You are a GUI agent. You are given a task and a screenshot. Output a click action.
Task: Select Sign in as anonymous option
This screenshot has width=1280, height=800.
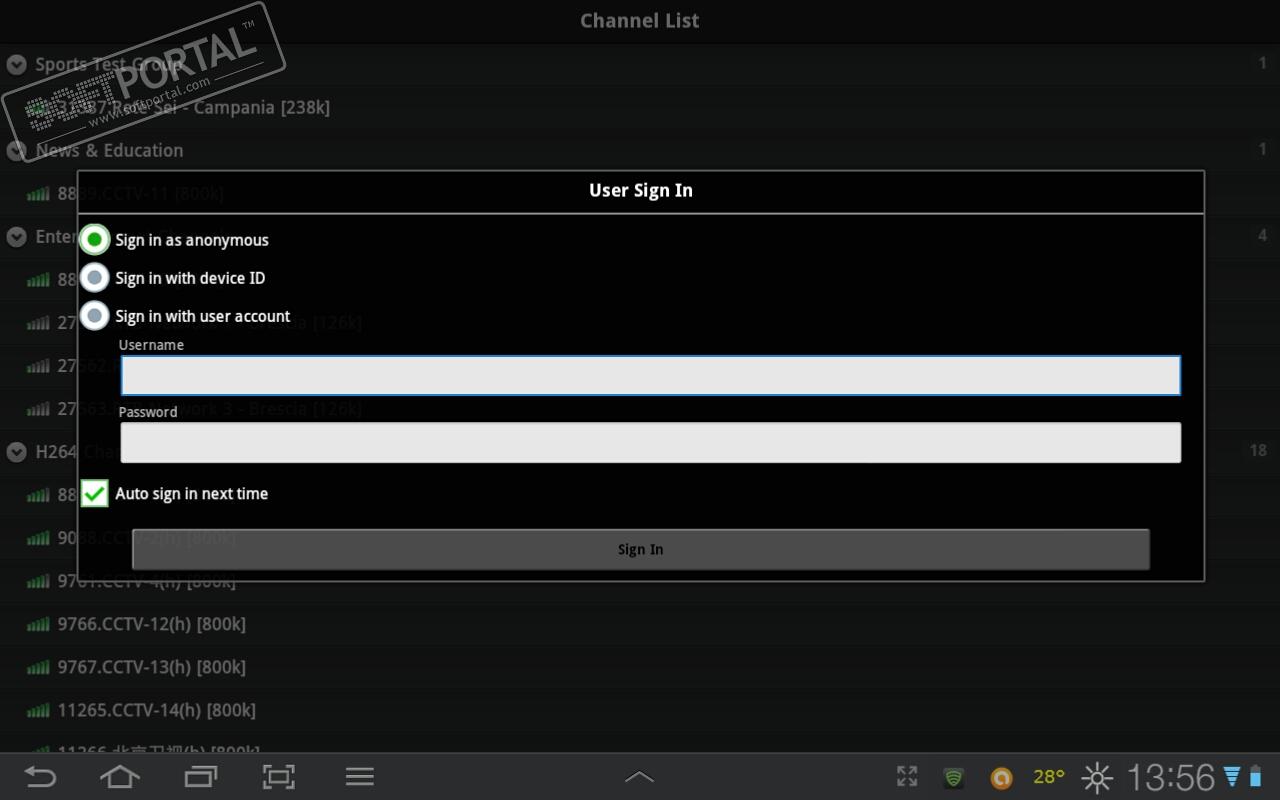95,240
